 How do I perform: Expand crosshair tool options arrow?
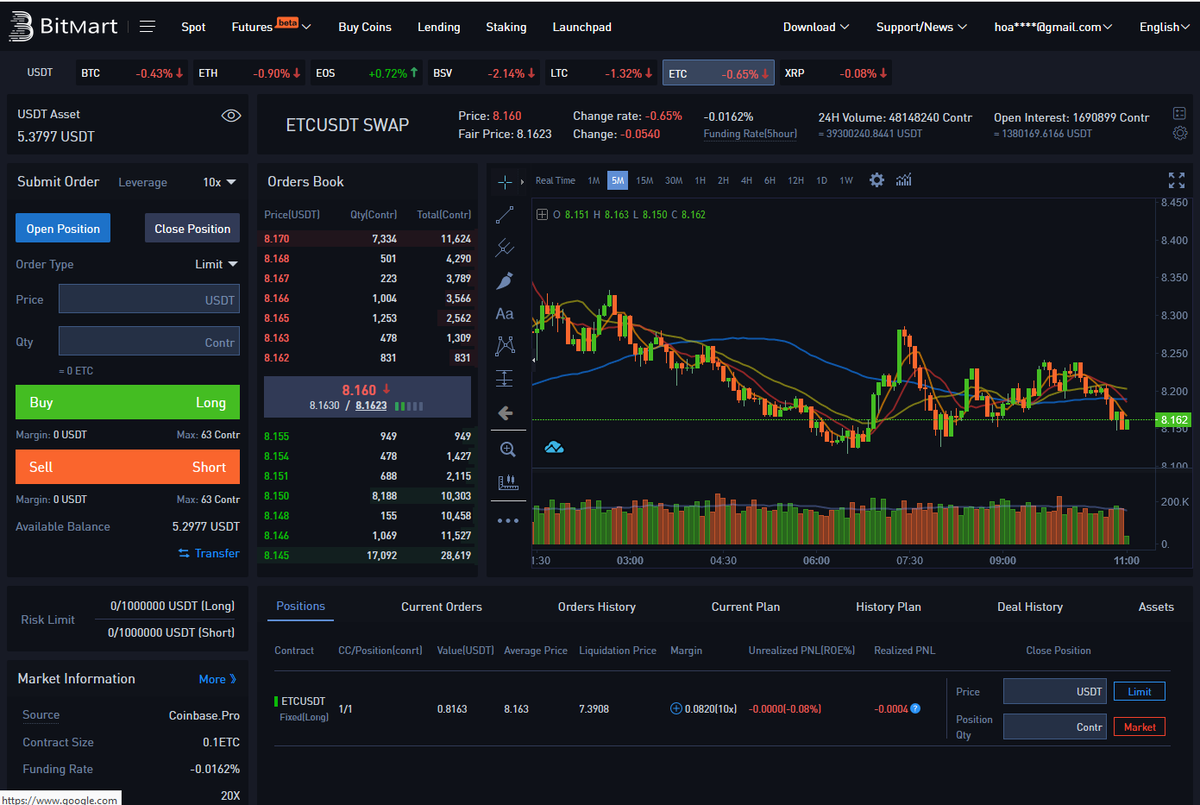pyautogui.click(x=521, y=182)
